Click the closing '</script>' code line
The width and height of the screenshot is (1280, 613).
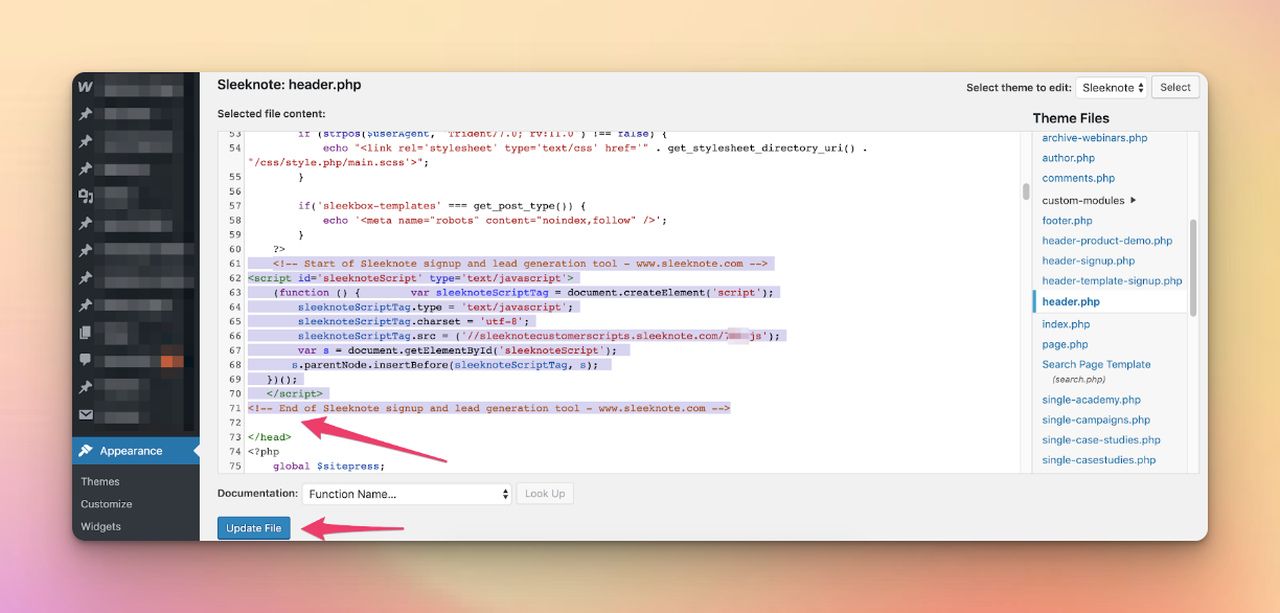tap(297, 394)
